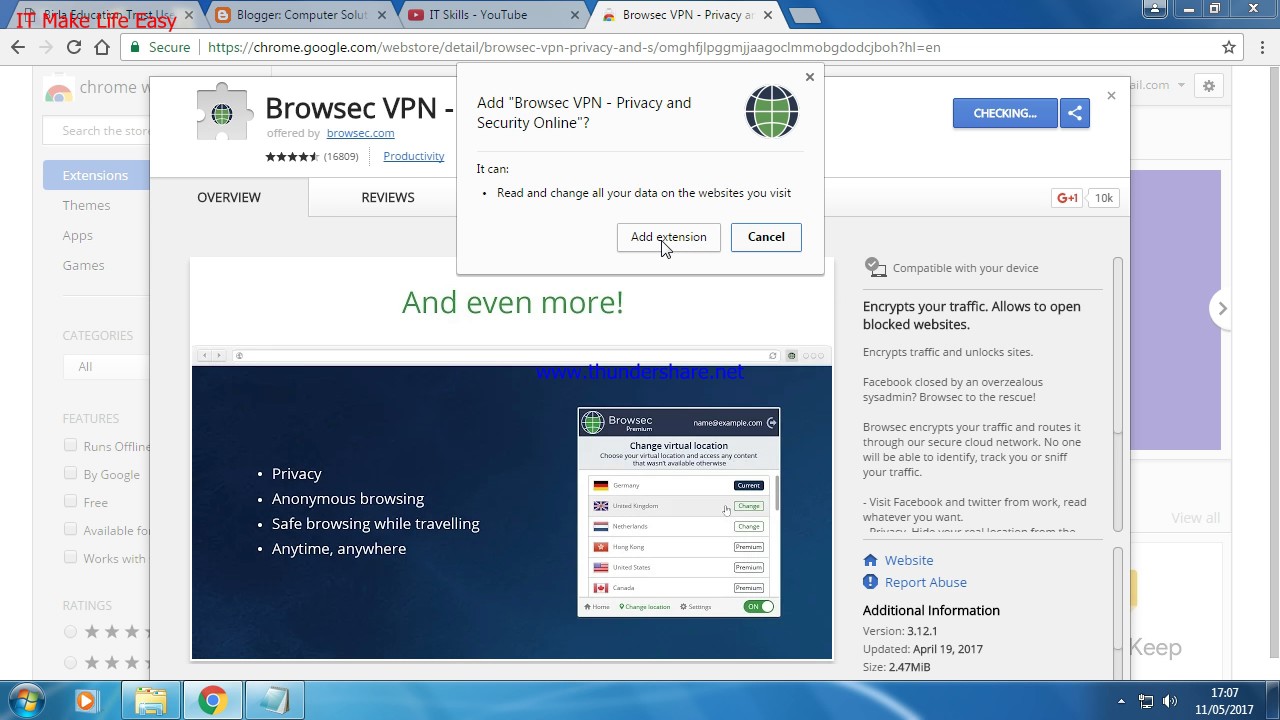Image resolution: width=1280 pixels, height=720 pixels.
Task: Open File Explorer from taskbar
Action: pyautogui.click(x=150, y=701)
